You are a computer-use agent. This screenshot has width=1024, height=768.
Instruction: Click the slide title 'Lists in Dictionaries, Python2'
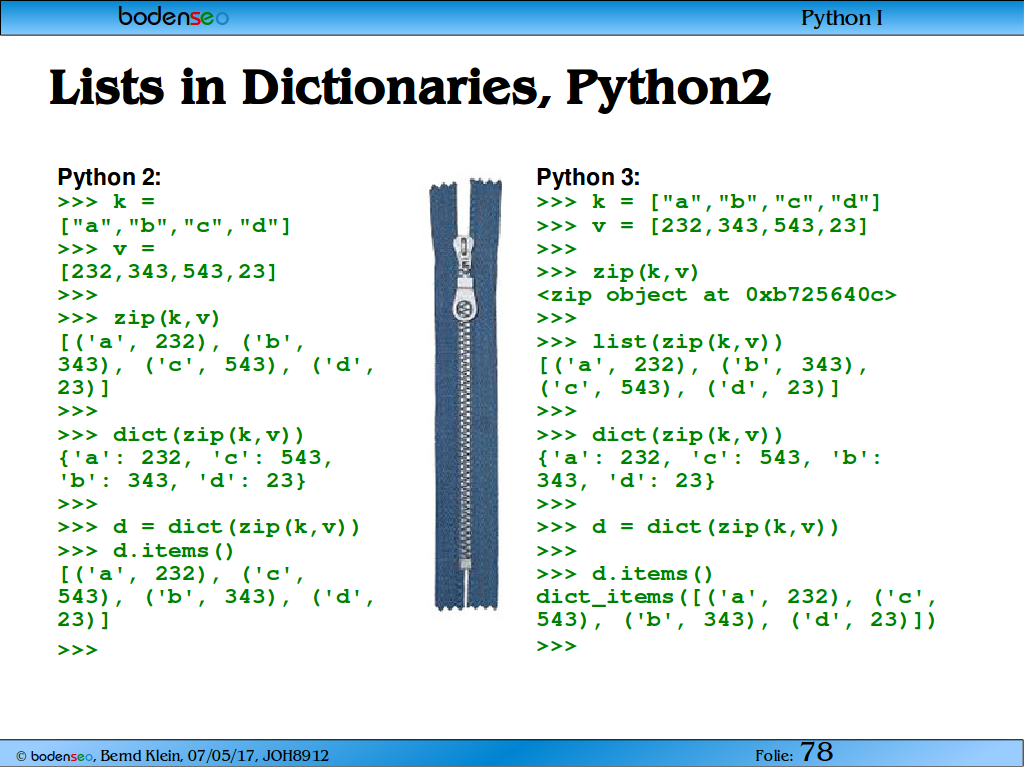pyautogui.click(x=410, y=88)
